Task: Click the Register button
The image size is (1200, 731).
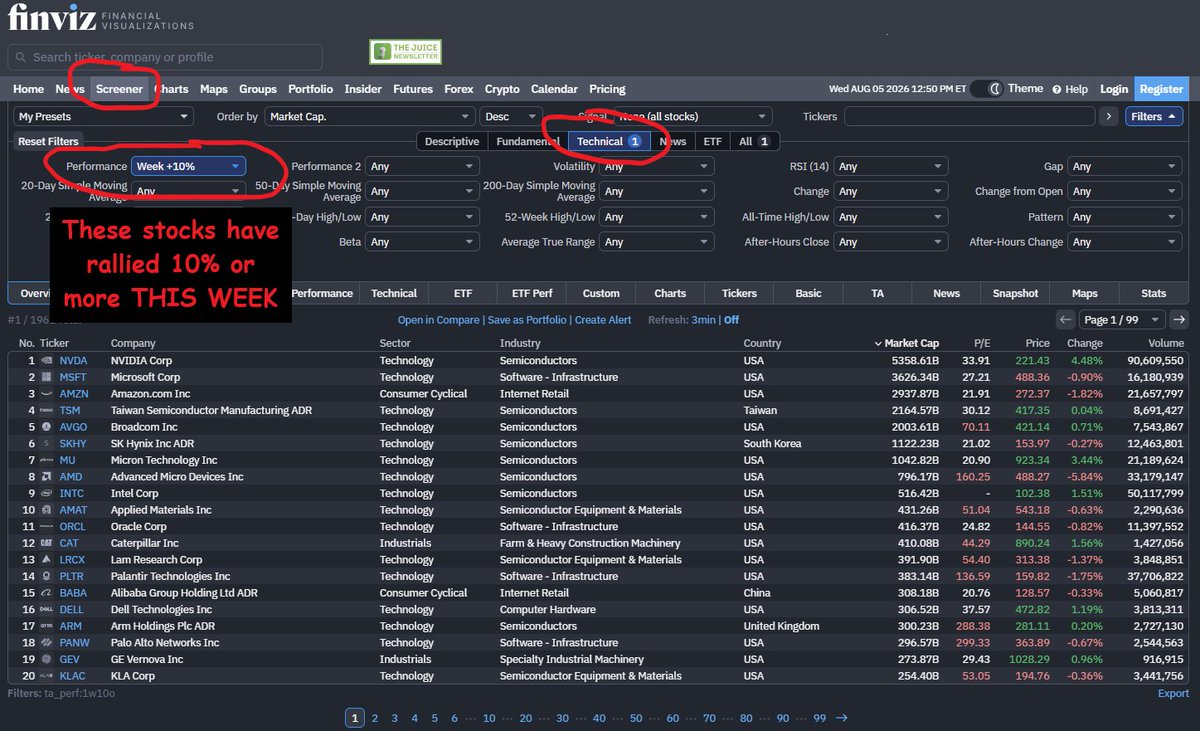Action: [x=1161, y=89]
